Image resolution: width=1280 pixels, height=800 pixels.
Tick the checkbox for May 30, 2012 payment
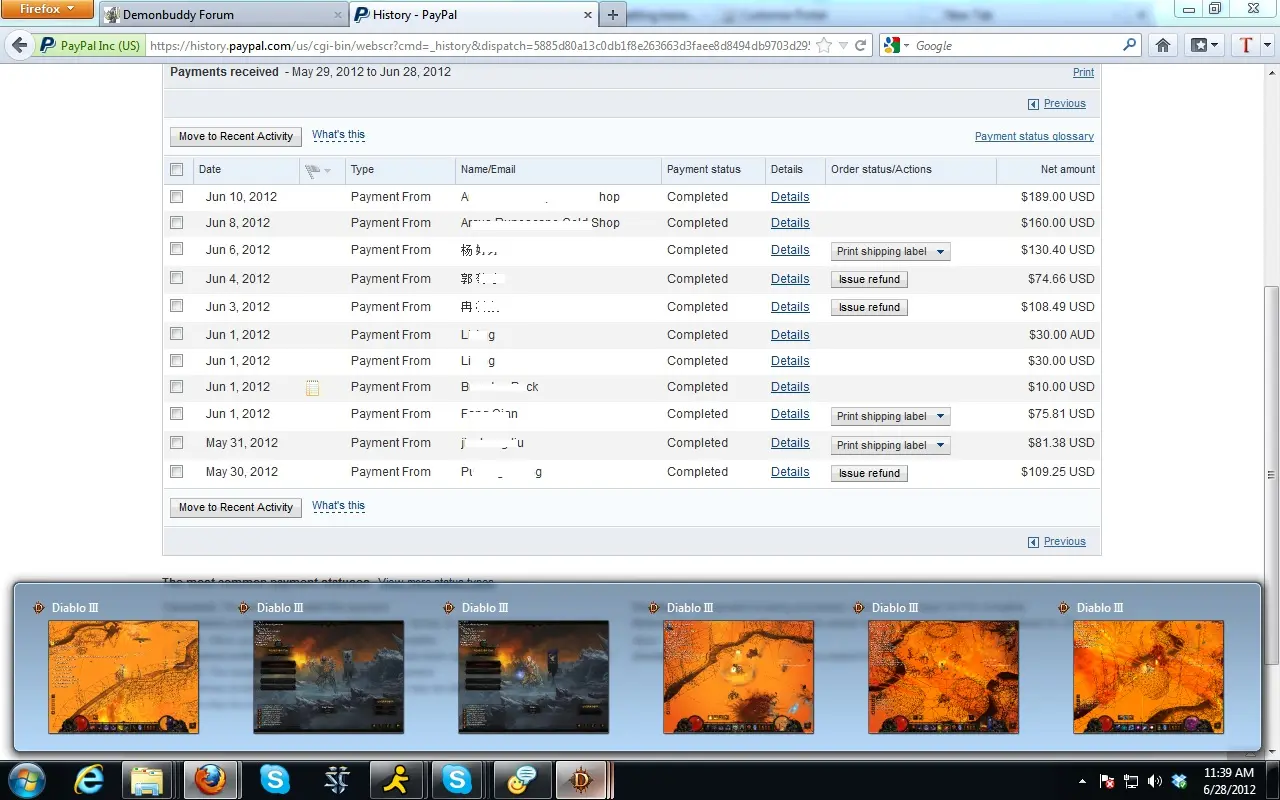pyautogui.click(x=177, y=472)
